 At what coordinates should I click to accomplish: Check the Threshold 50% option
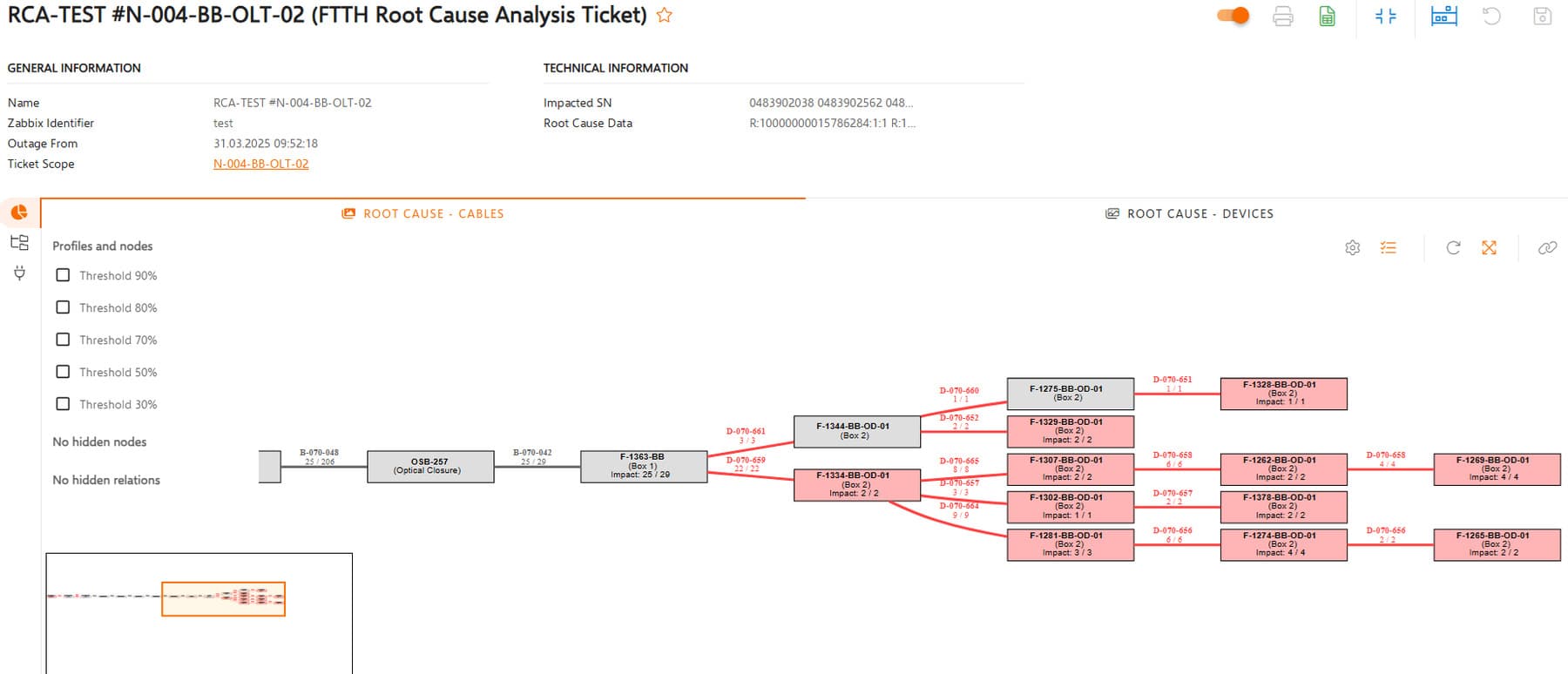click(x=63, y=372)
